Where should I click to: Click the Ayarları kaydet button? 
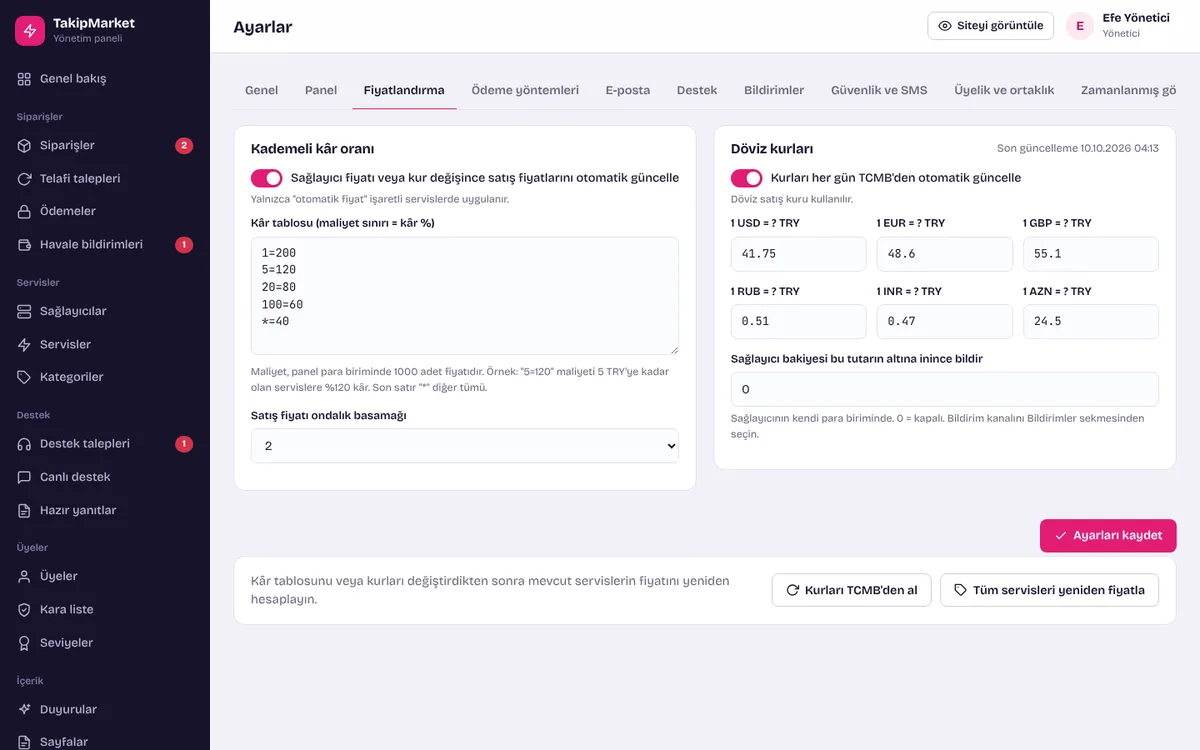coord(1108,536)
